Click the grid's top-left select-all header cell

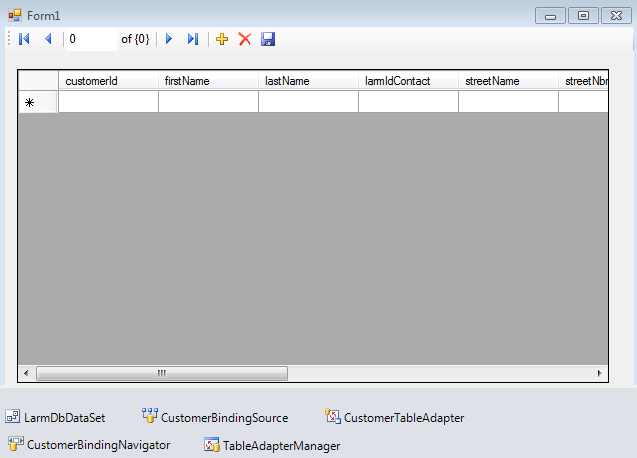tap(38, 80)
